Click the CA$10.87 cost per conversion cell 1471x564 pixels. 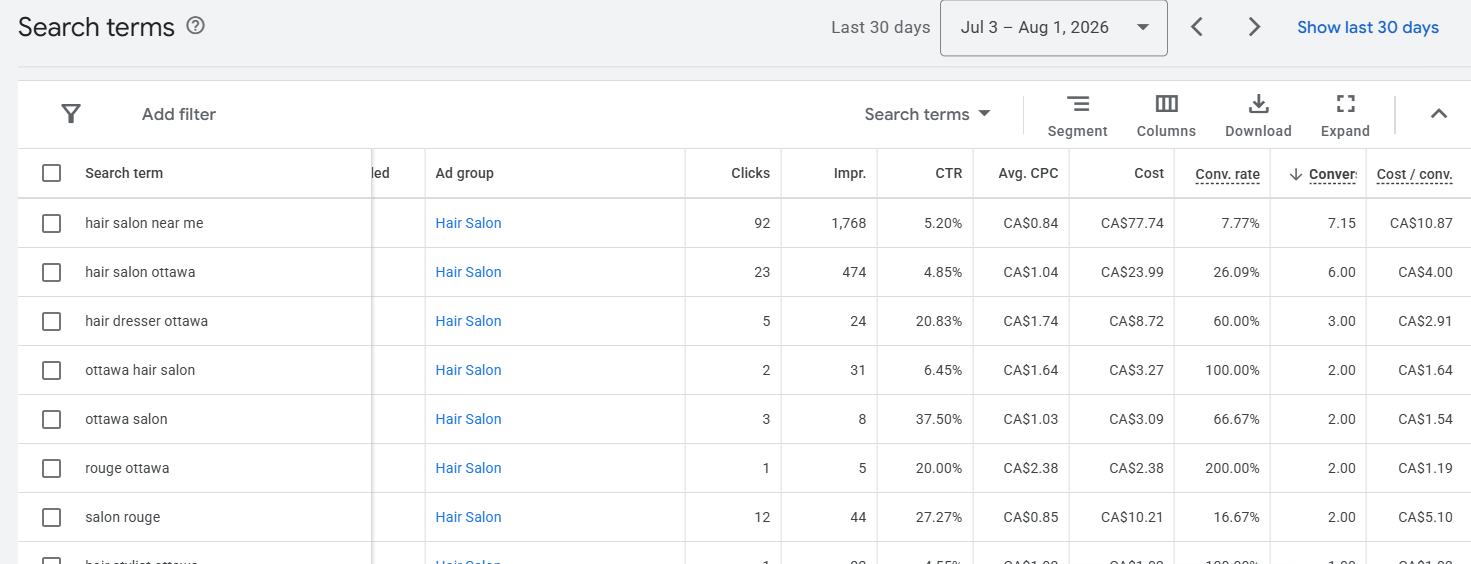coord(1421,223)
